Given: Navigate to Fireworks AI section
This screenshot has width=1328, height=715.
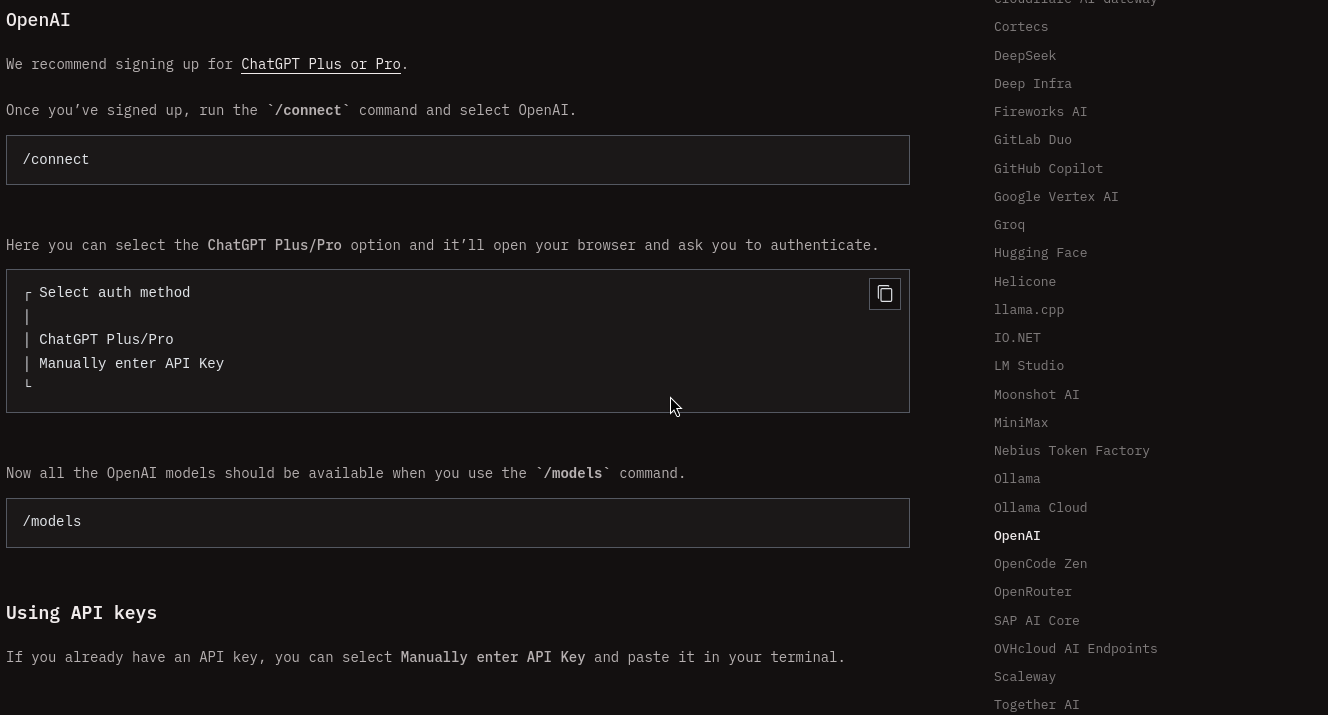Looking at the screenshot, I should [1040, 112].
